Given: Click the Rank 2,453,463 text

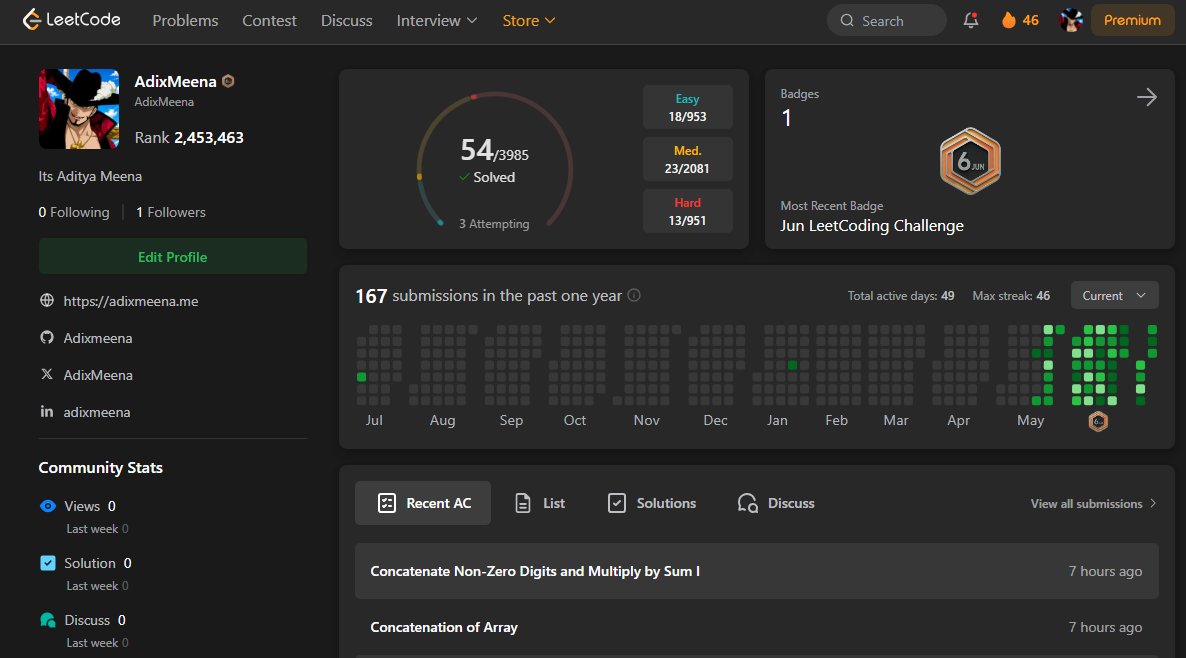Looking at the screenshot, I should 189,138.
